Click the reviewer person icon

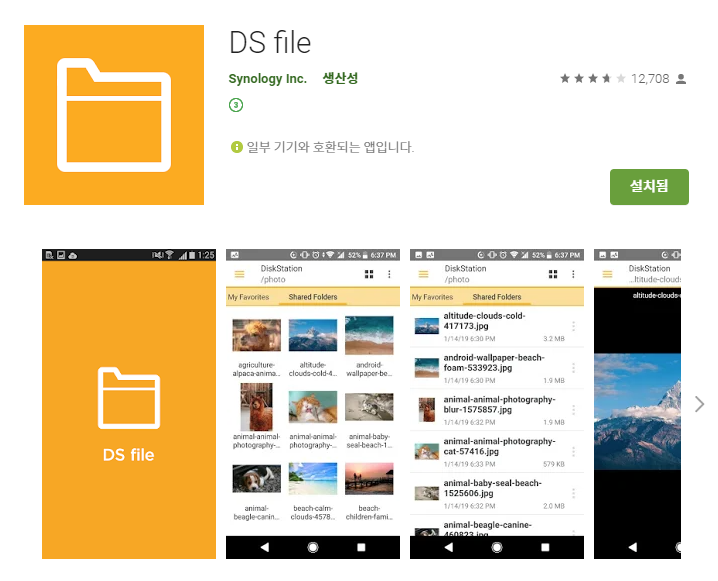click(681, 79)
